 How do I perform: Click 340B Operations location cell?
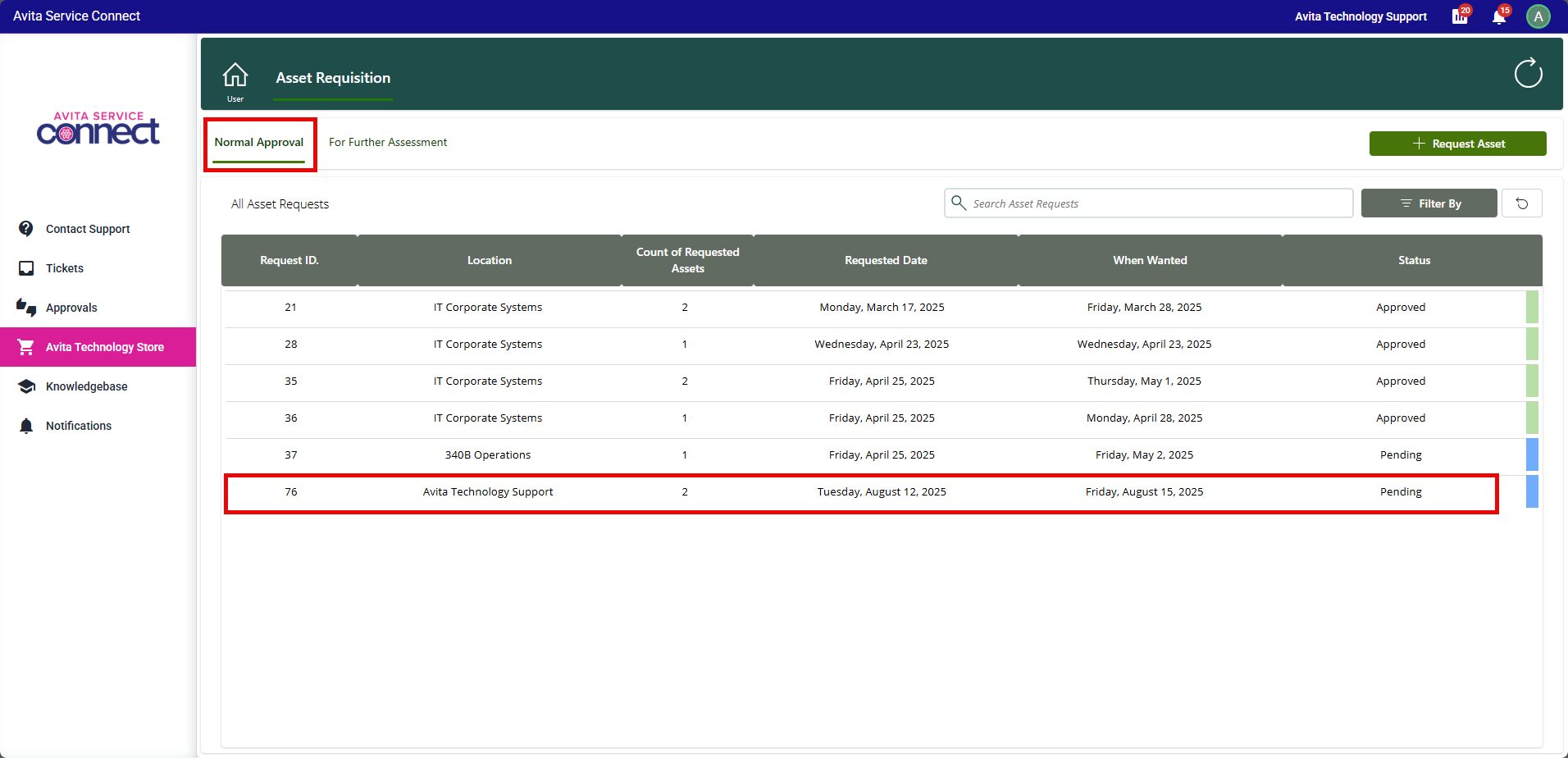[x=488, y=454]
